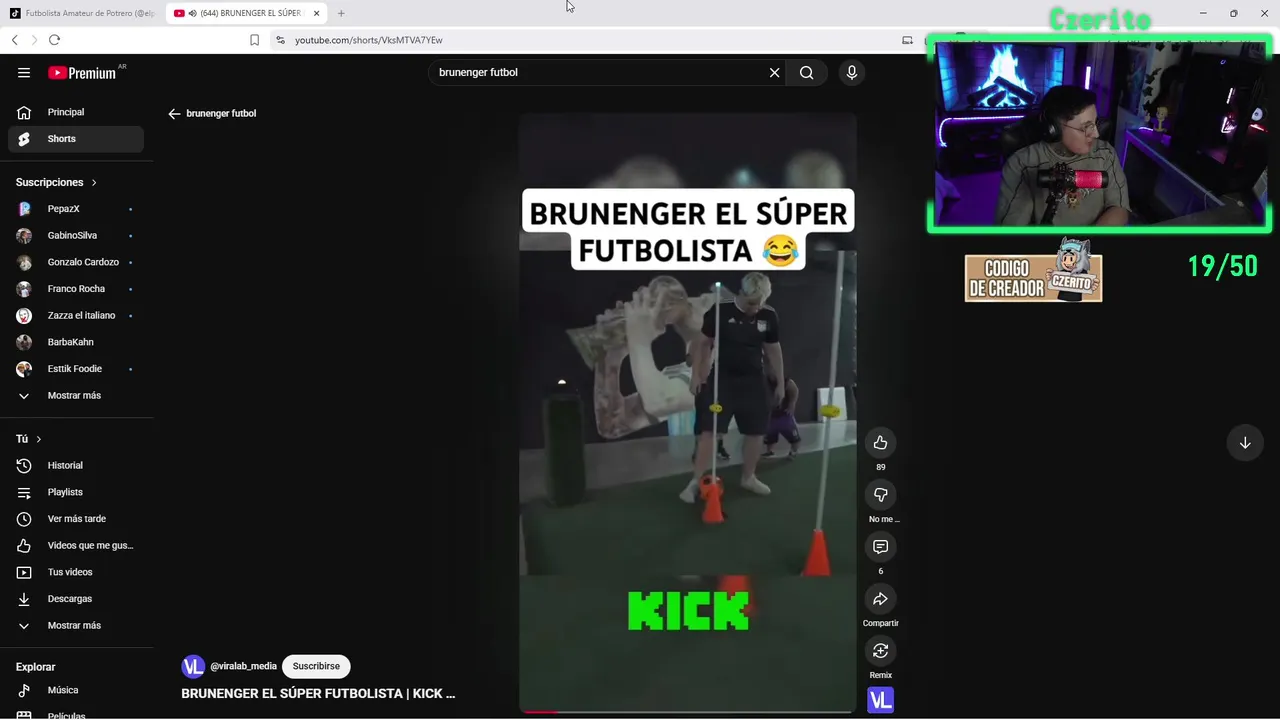
Task: Click the 89 likes count
Action: [880, 467]
